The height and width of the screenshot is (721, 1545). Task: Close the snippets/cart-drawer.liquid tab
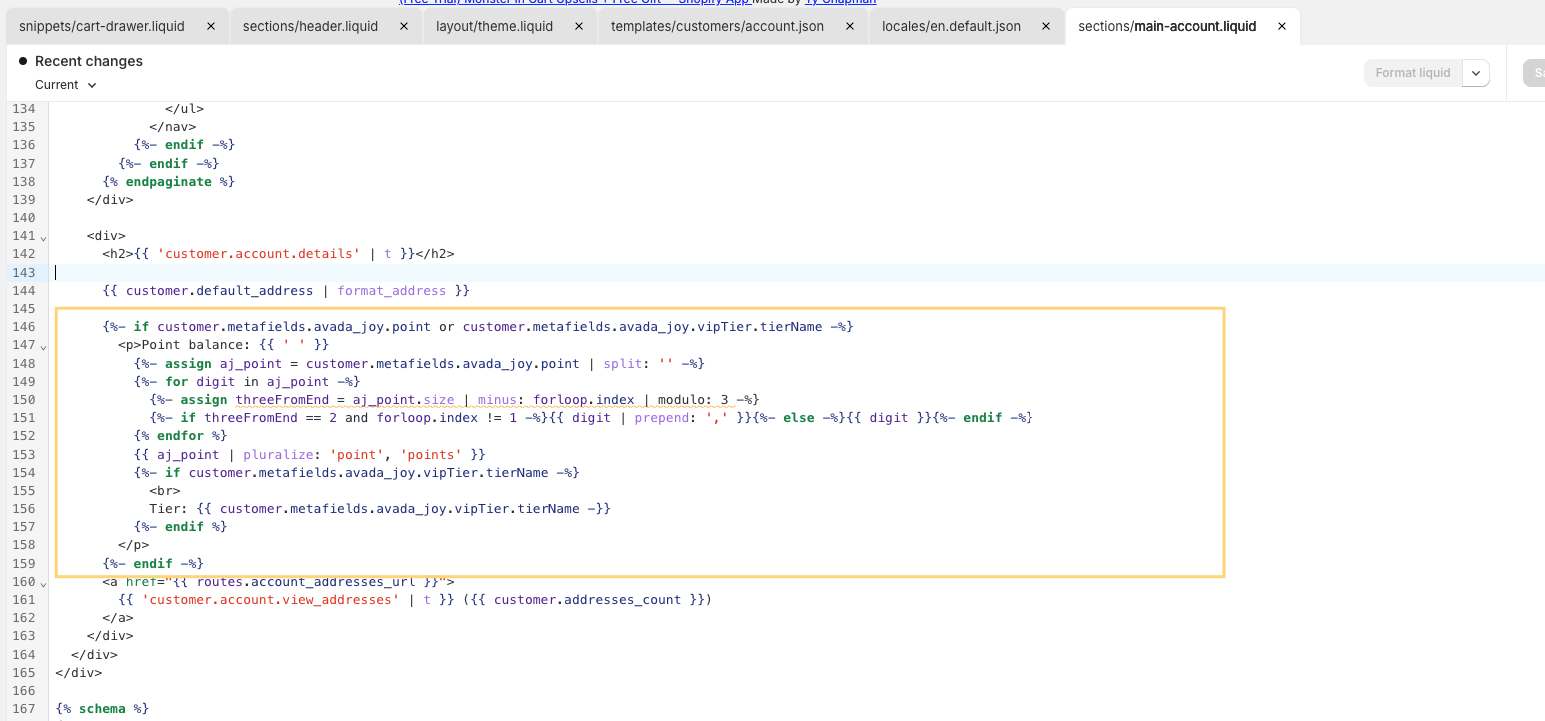click(210, 26)
